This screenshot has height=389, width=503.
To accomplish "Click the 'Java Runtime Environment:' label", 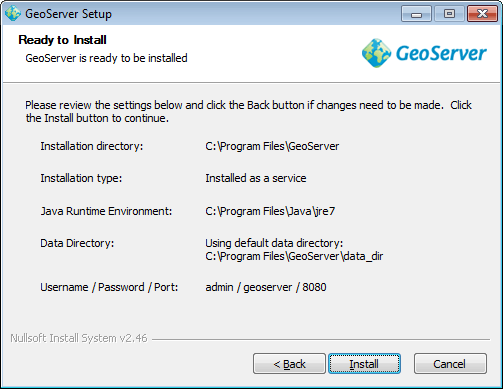I will point(106,211).
